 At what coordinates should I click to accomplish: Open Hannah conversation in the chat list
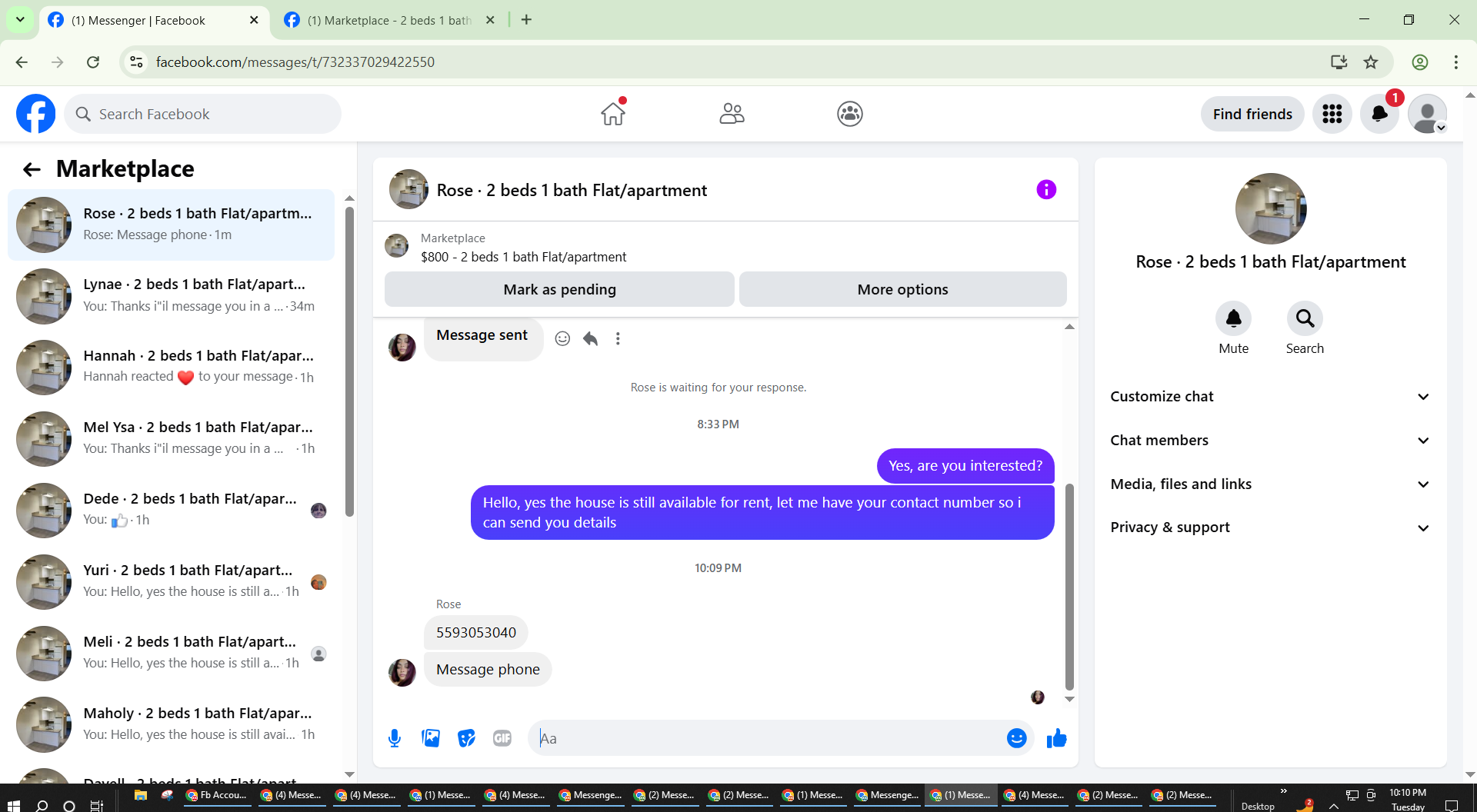(172, 368)
